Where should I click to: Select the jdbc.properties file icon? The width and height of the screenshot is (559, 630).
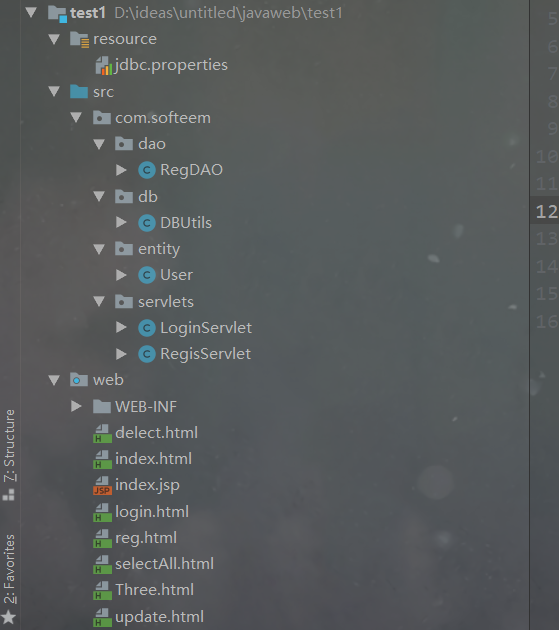point(104,65)
